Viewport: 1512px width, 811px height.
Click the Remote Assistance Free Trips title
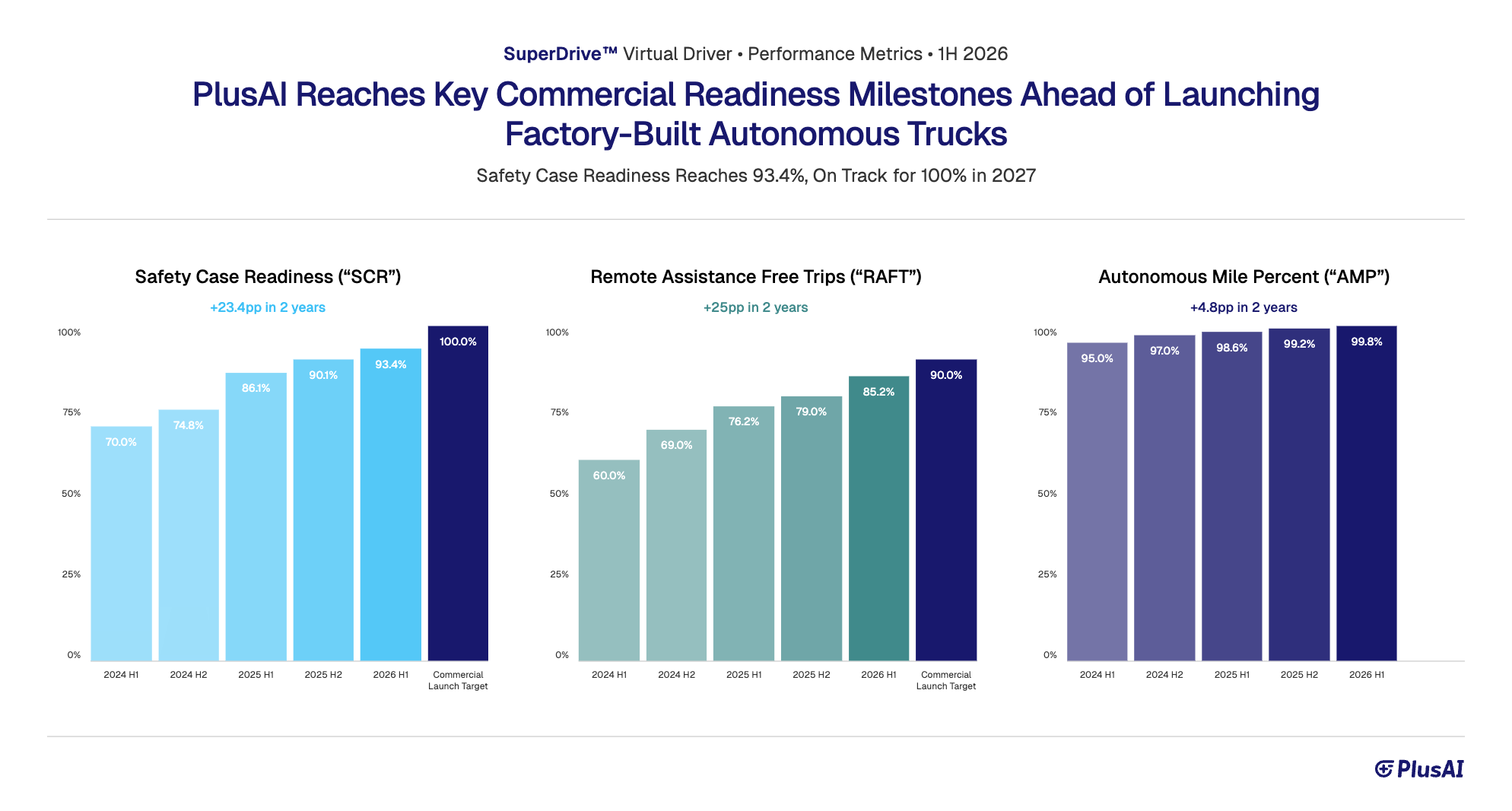point(756,277)
